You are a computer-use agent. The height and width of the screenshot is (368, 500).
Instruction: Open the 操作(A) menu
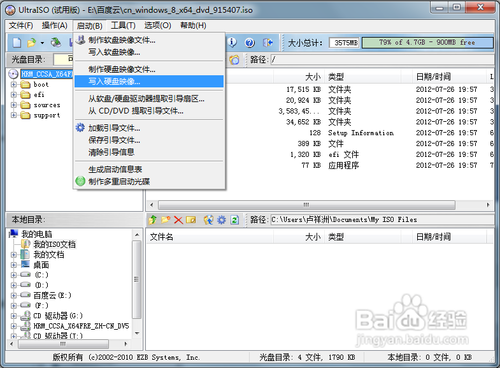54,25
